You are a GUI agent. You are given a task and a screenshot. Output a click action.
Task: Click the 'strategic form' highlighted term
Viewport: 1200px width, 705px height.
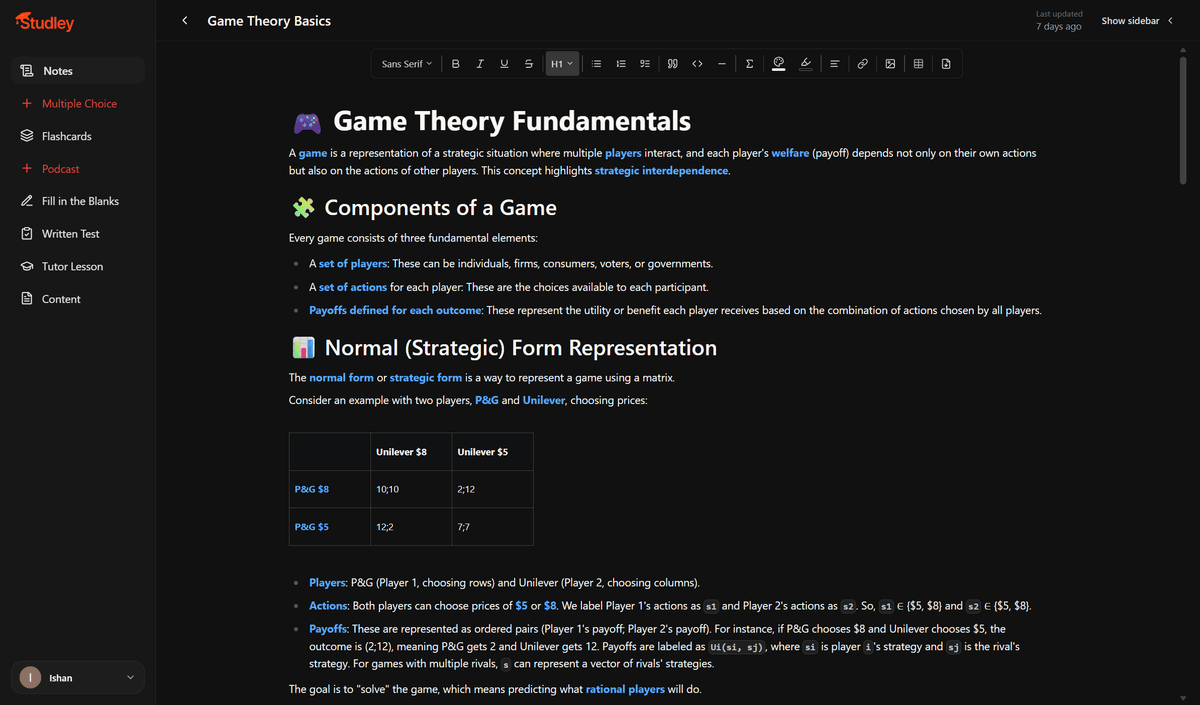point(426,378)
